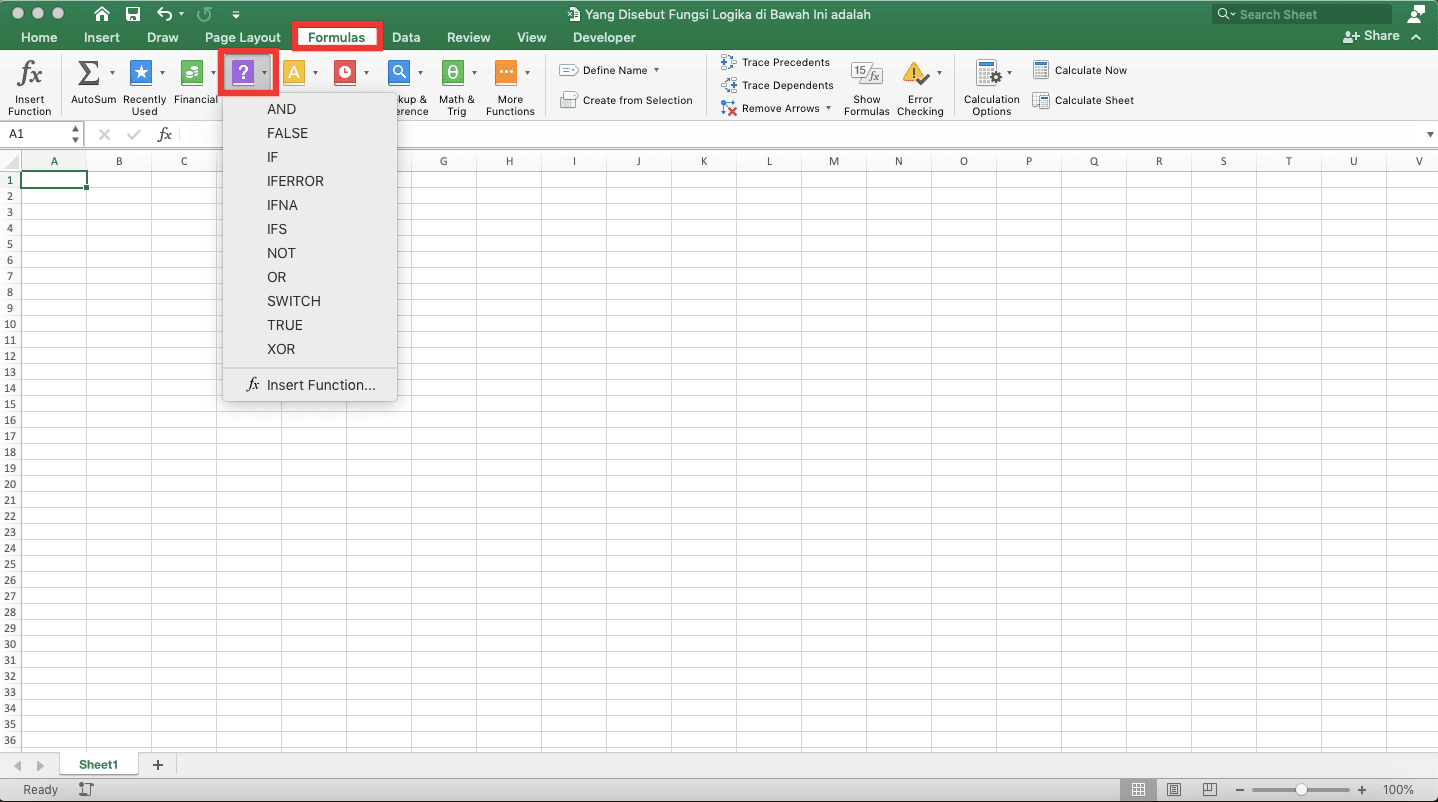Click the Share button

(1371, 36)
